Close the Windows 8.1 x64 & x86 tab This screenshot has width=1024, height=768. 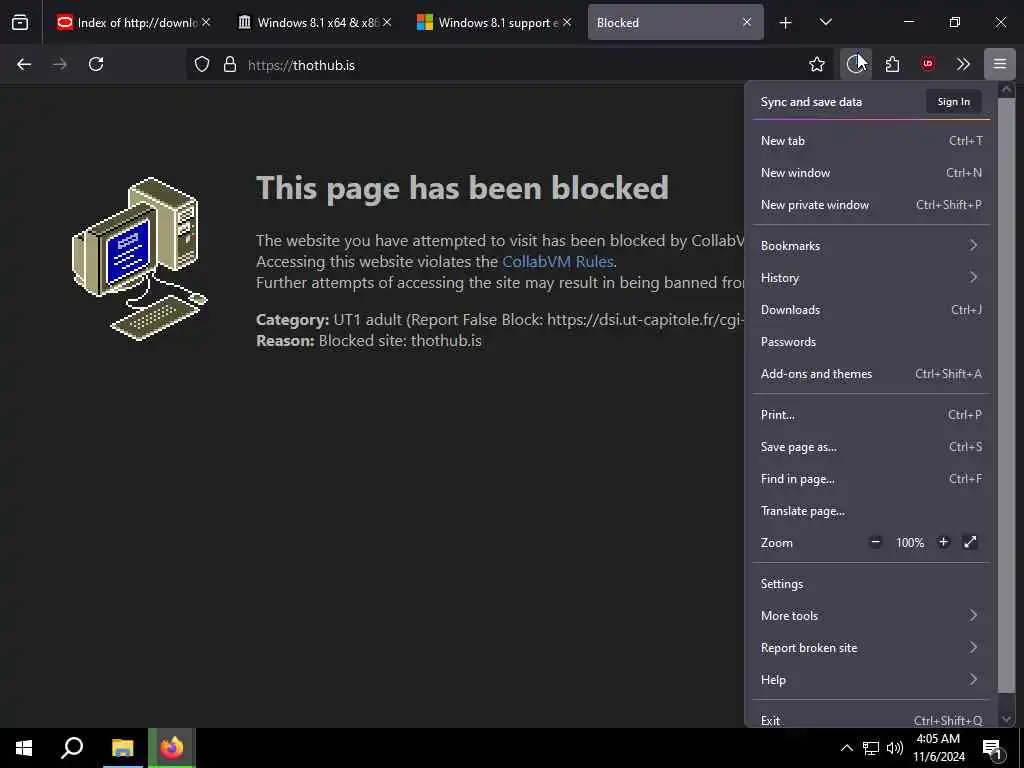pos(387,22)
